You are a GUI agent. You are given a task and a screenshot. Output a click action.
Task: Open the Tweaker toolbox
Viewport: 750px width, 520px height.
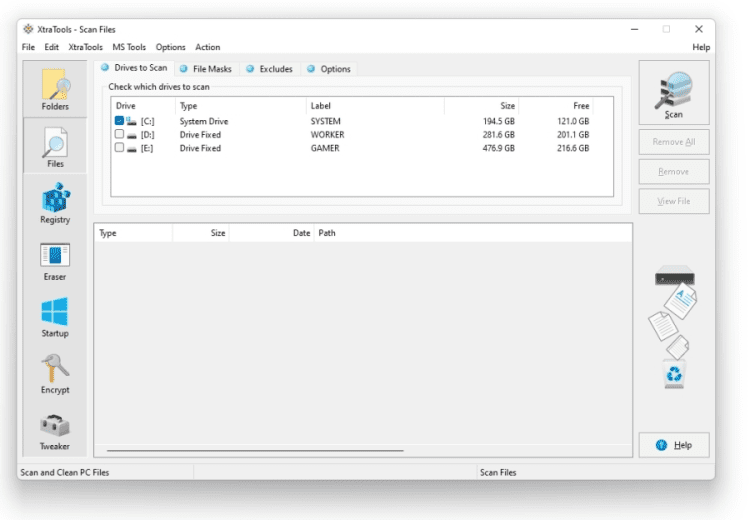click(x=55, y=432)
